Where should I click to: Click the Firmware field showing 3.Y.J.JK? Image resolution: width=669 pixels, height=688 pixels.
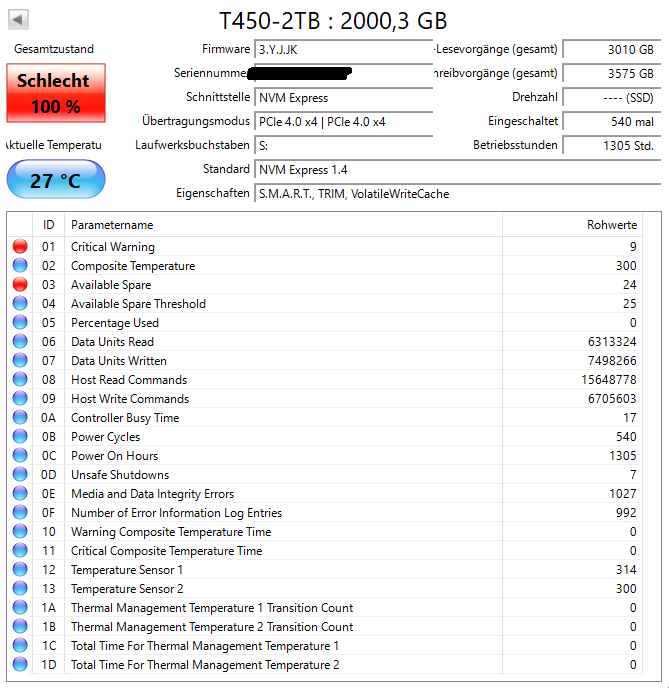click(x=343, y=50)
